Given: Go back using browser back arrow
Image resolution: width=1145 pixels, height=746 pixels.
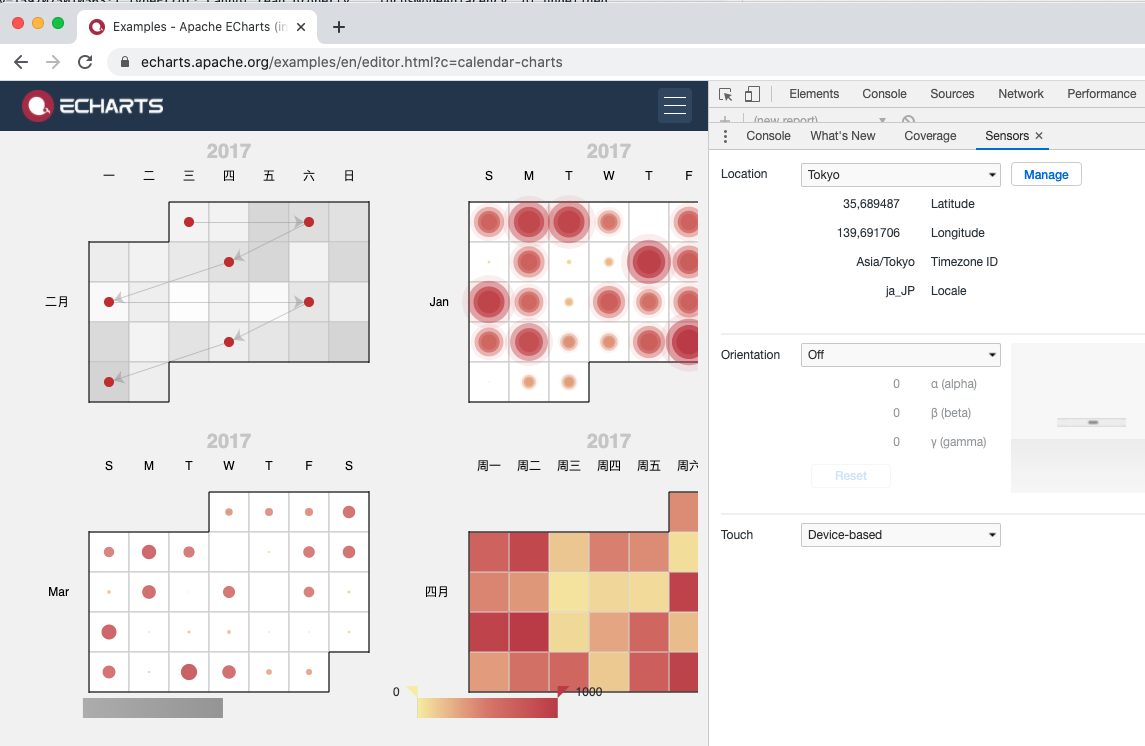Looking at the screenshot, I should [x=21, y=62].
